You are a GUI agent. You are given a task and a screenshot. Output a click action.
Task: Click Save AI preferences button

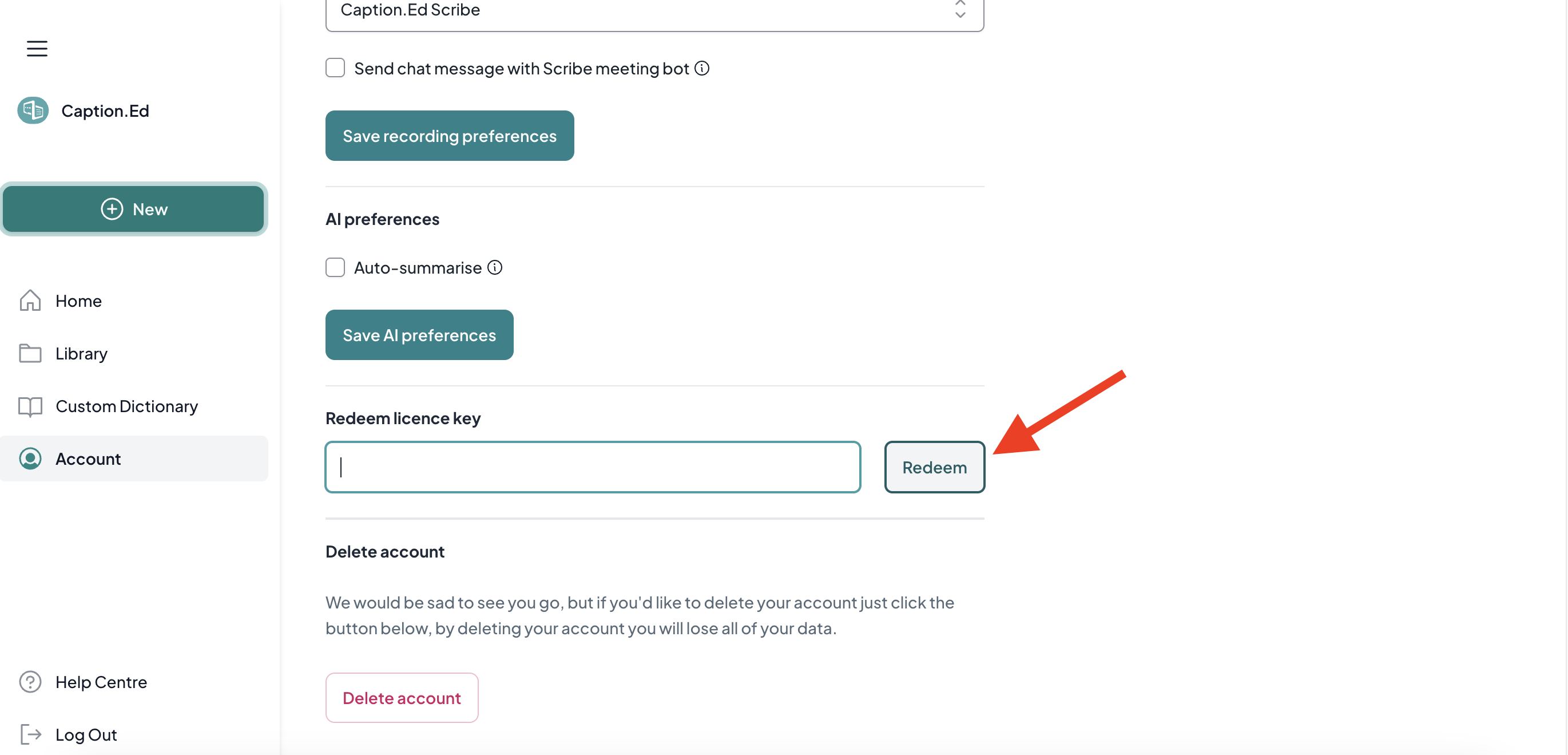click(x=419, y=335)
